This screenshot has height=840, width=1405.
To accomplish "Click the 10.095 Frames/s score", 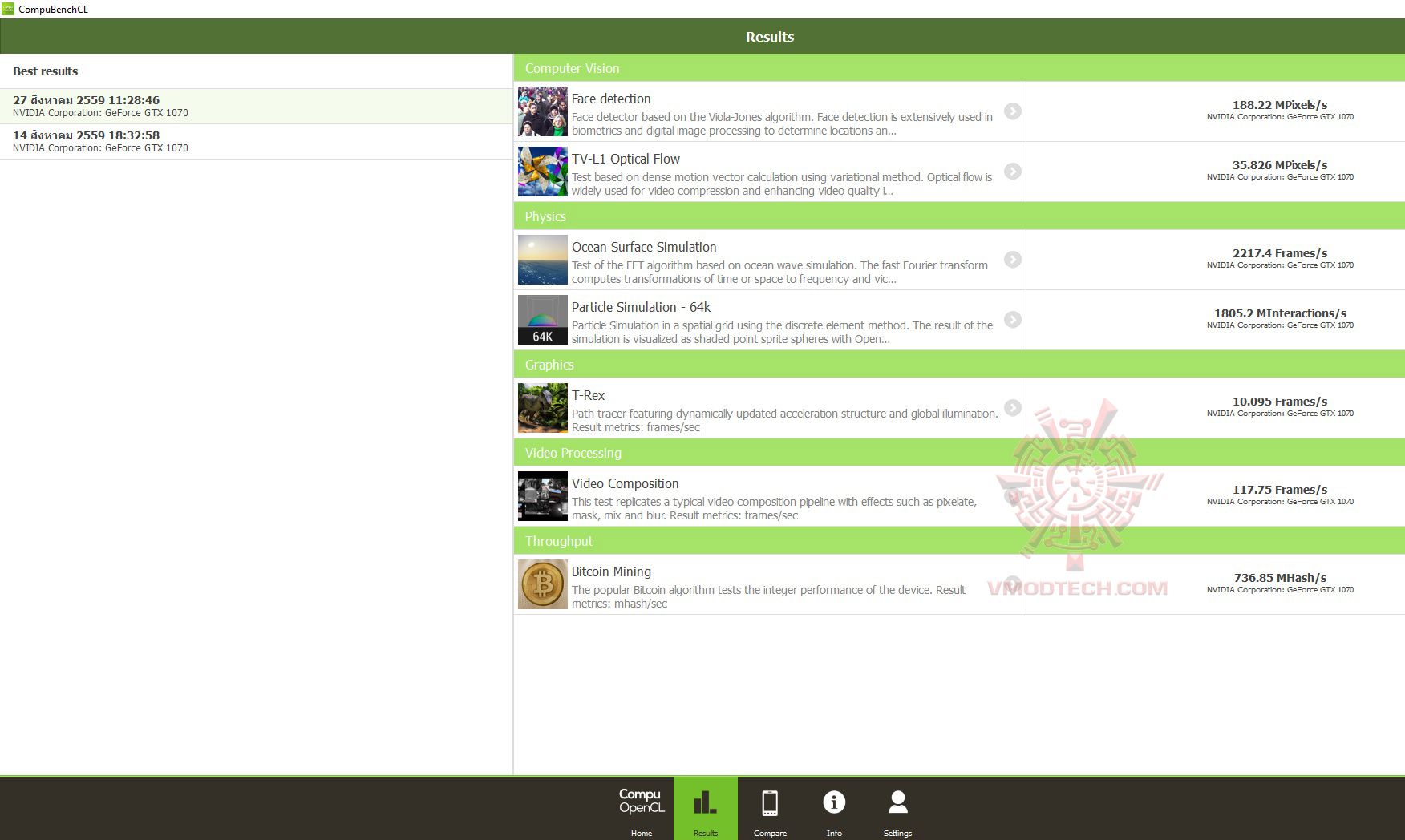I will tap(1280, 402).
